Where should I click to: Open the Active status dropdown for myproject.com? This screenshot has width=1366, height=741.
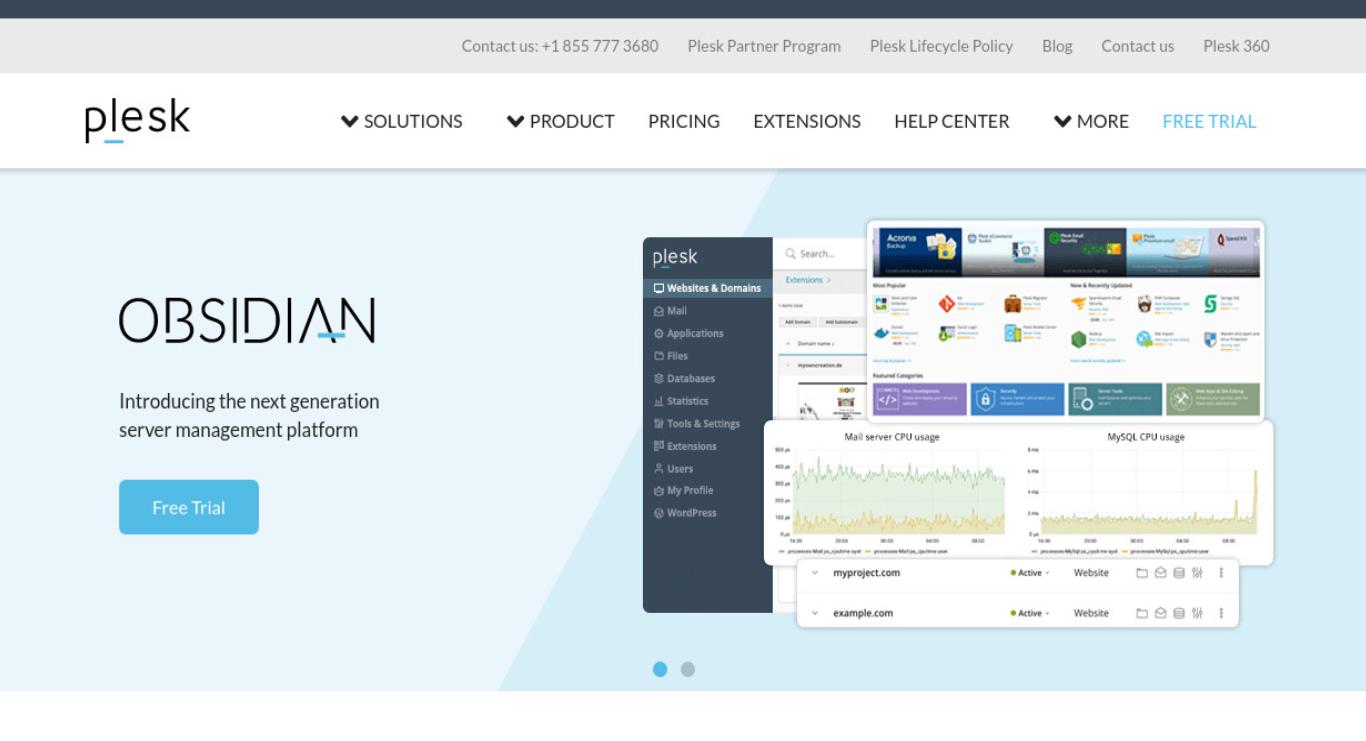(x=1030, y=573)
